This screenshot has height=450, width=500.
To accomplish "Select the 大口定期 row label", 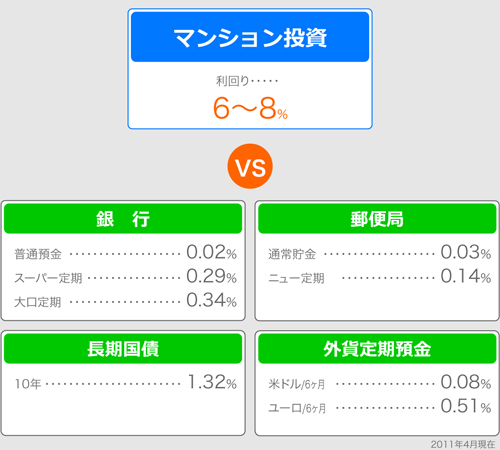I will tap(38, 302).
